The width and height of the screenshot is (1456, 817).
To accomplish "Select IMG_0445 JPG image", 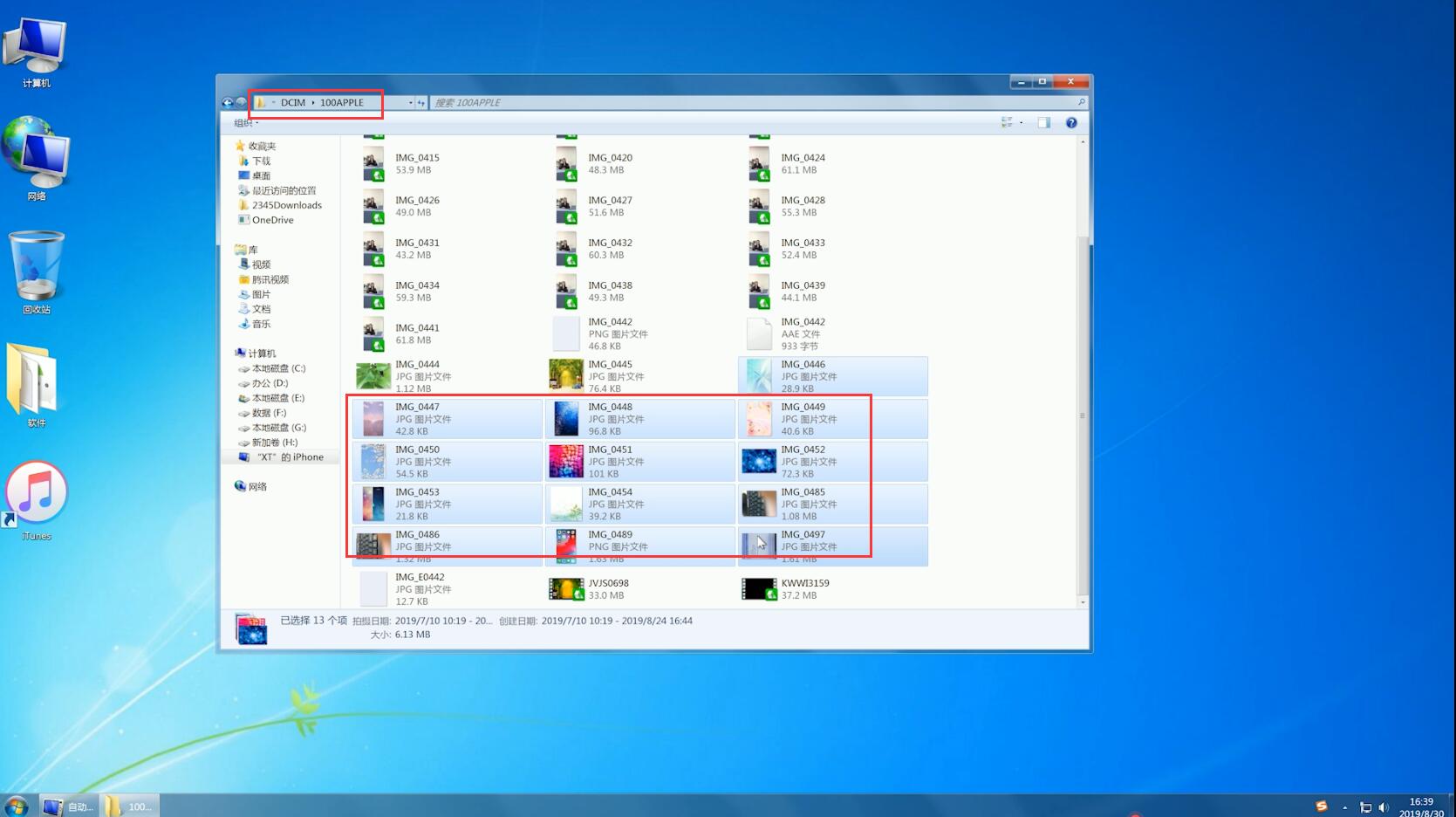I will [640, 376].
